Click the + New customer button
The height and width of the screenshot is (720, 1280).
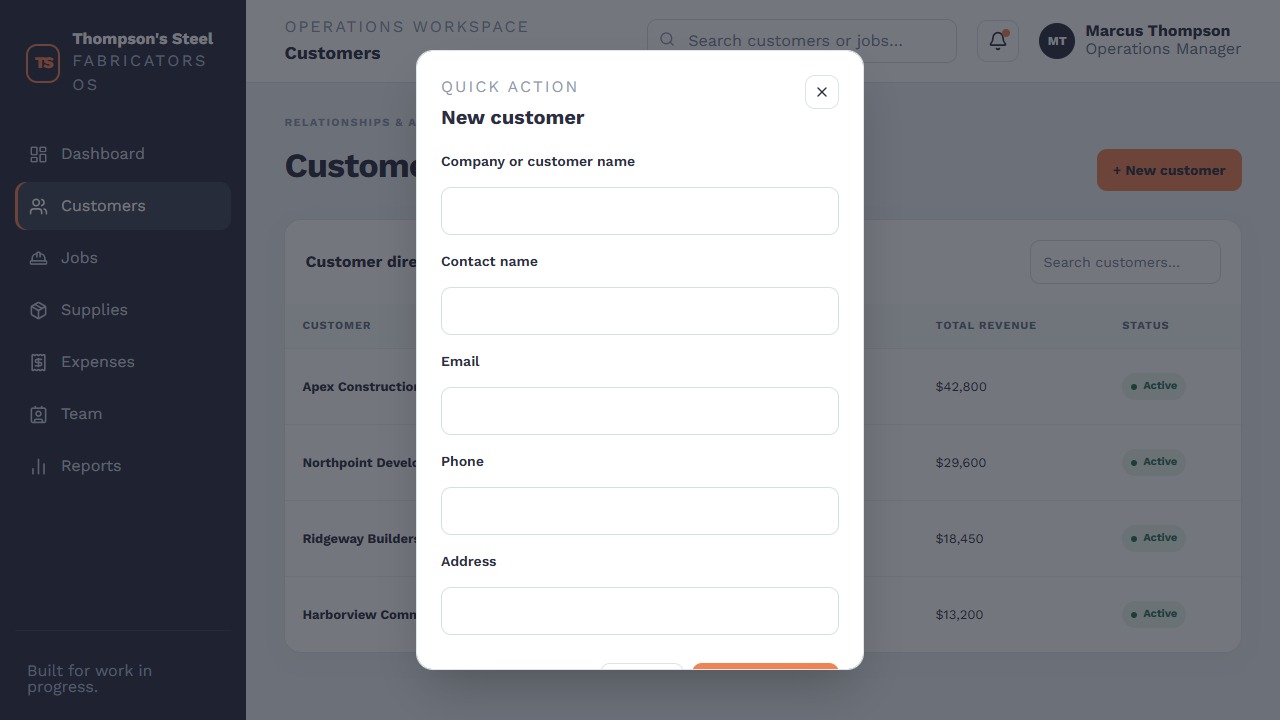[x=1169, y=170]
